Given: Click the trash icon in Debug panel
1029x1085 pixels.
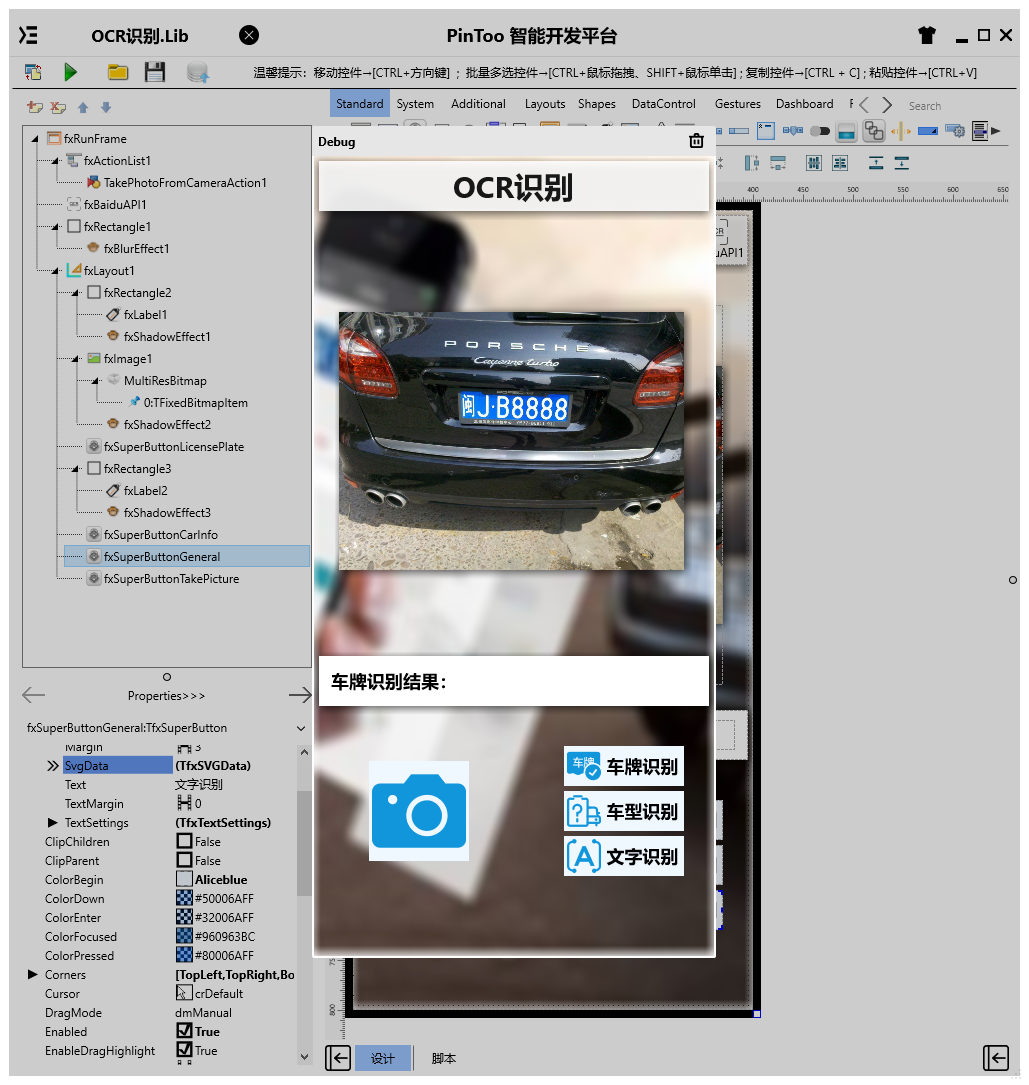Looking at the screenshot, I should pyautogui.click(x=696, y=141).
